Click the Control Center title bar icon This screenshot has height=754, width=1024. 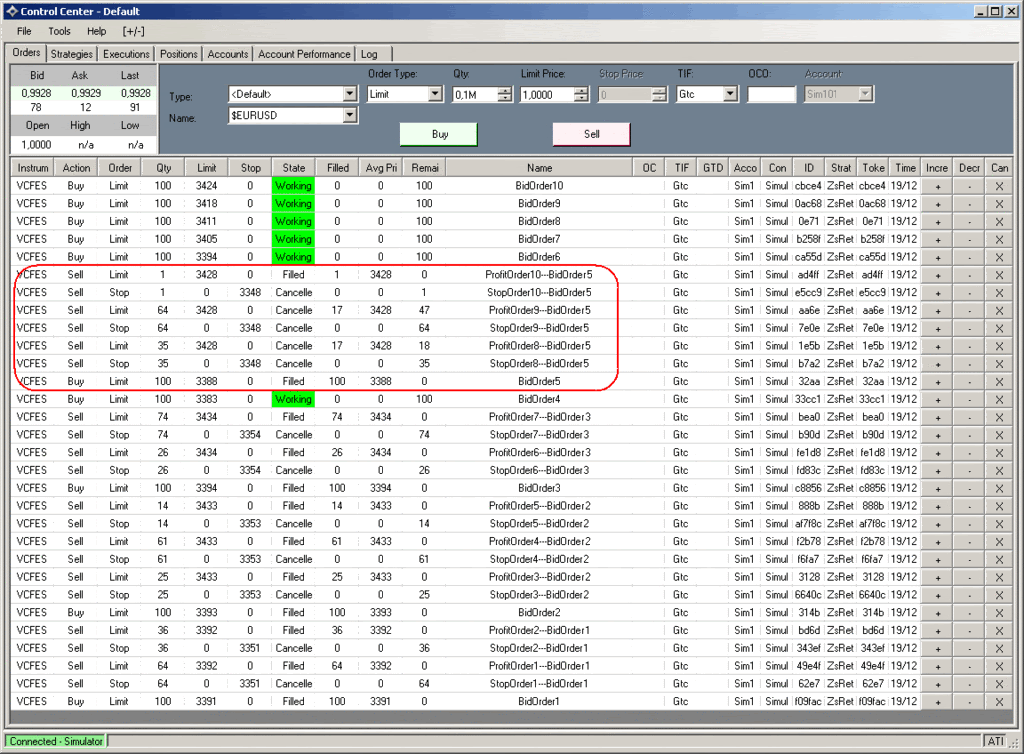click(12, 11)
